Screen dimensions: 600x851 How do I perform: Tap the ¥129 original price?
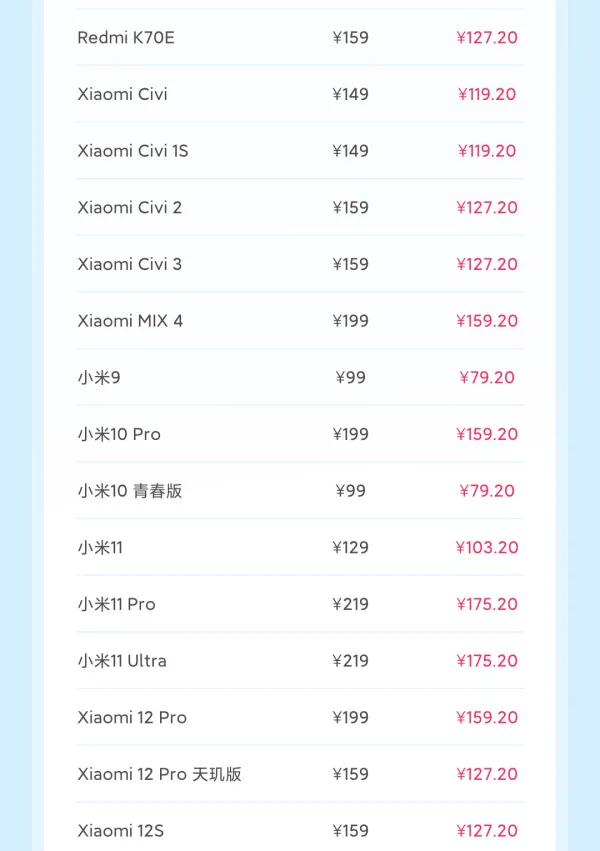(x=350, y=548)
